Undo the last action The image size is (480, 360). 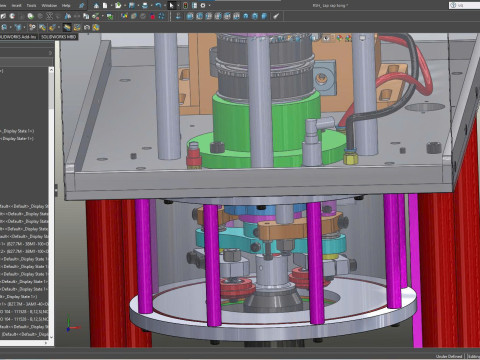click(x=158, y=6)
